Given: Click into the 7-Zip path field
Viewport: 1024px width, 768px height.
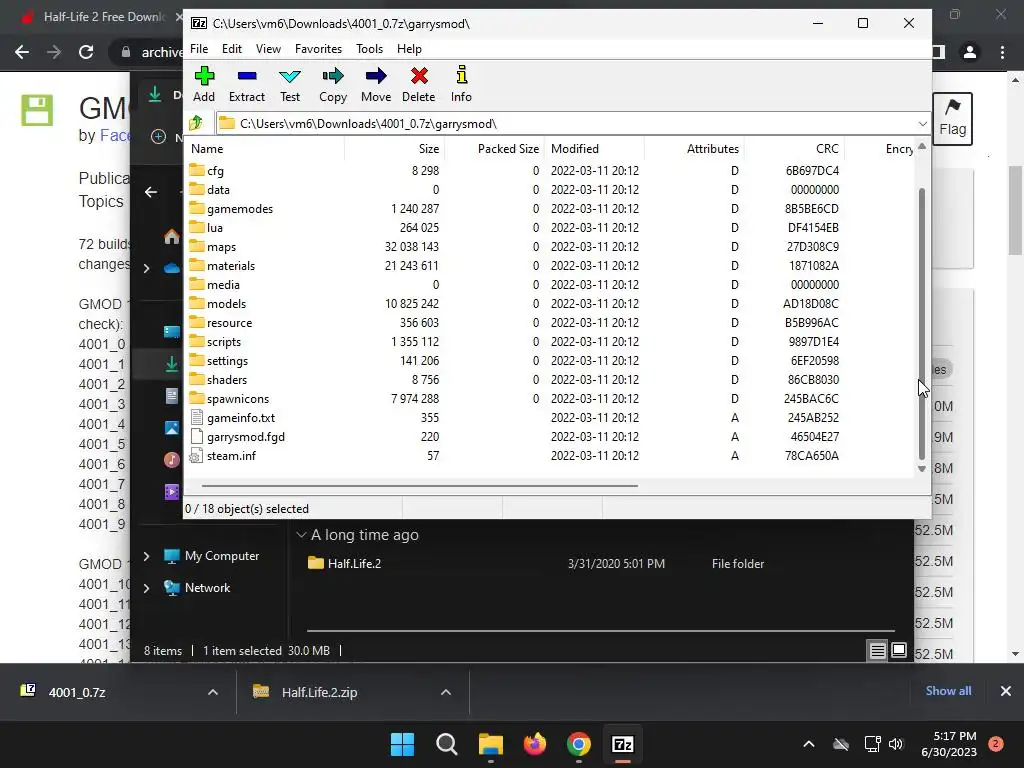Looking at the screenshot, I should tap(566, 123).
